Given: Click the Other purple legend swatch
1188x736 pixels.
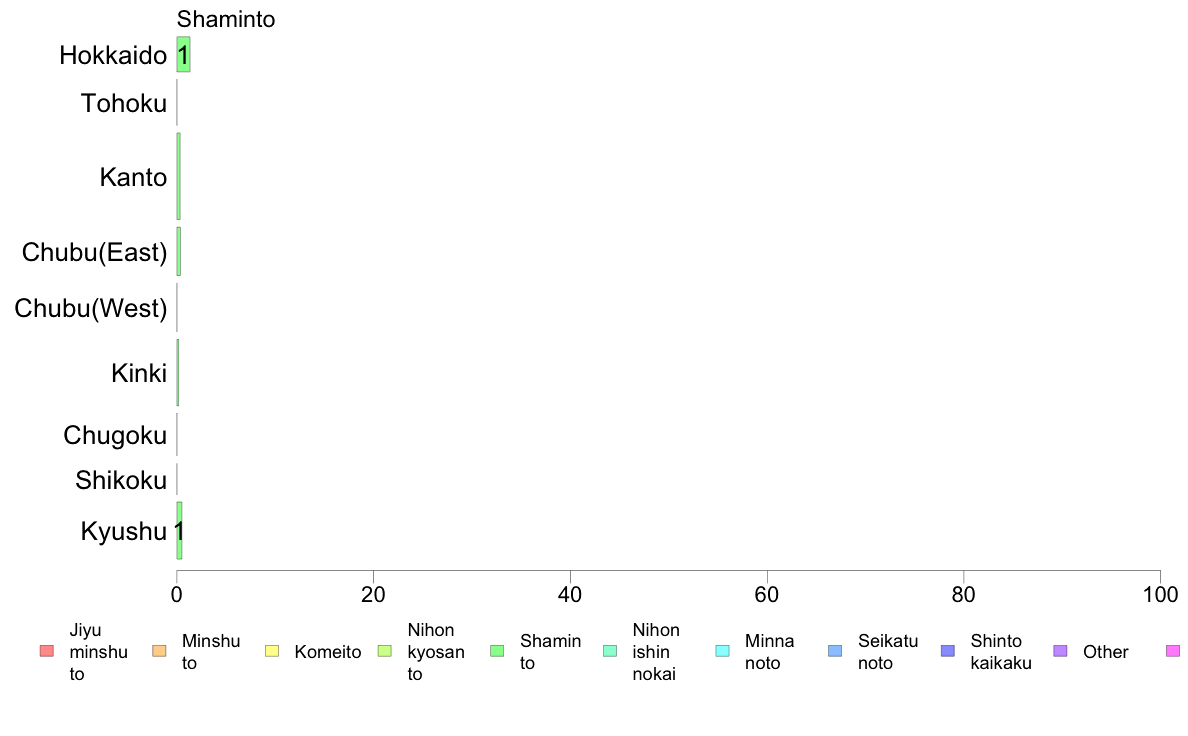Looking at the screenshot, I should coord(1061,651).
